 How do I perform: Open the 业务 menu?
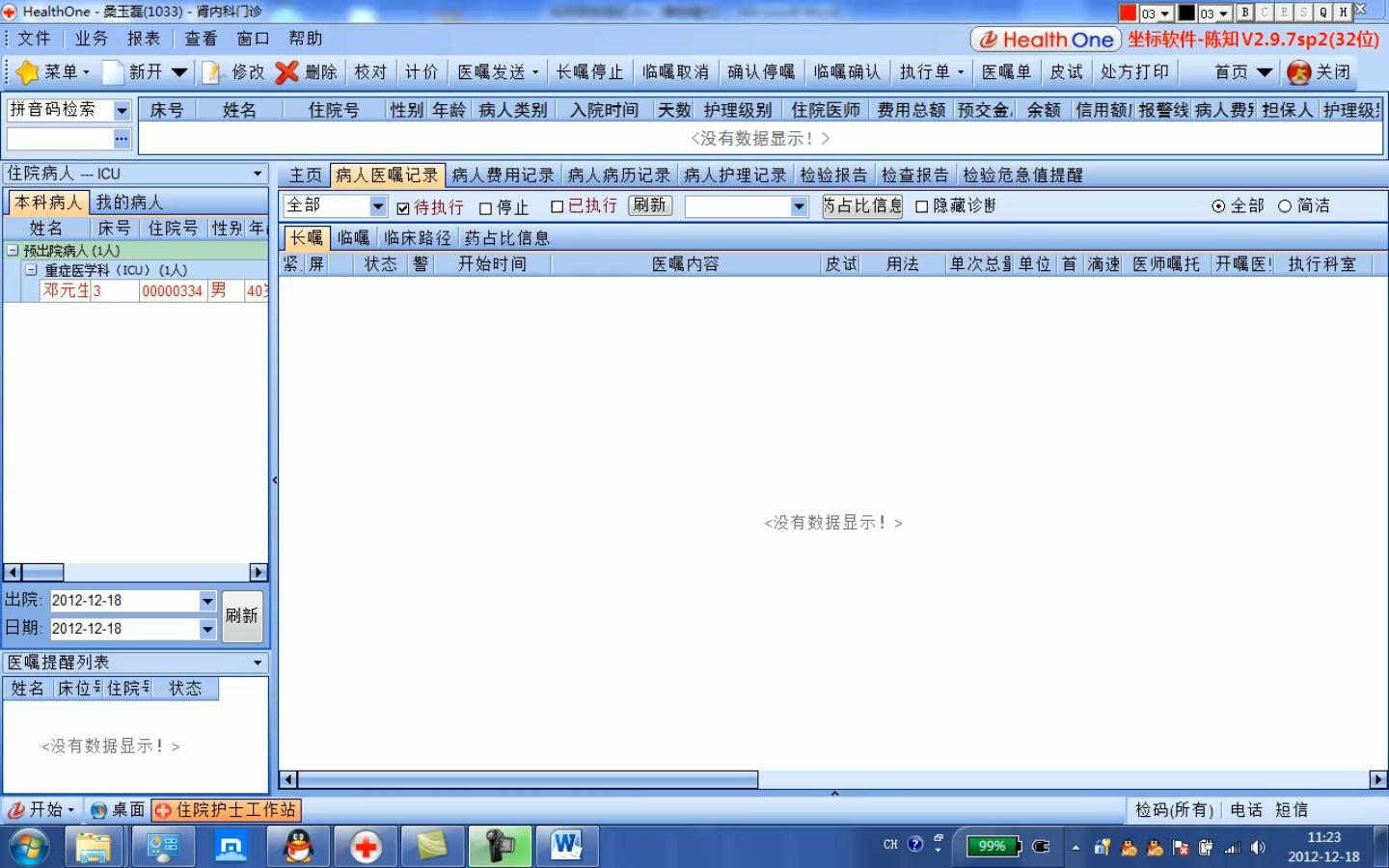pyautogui.click(x=92, y=39)
